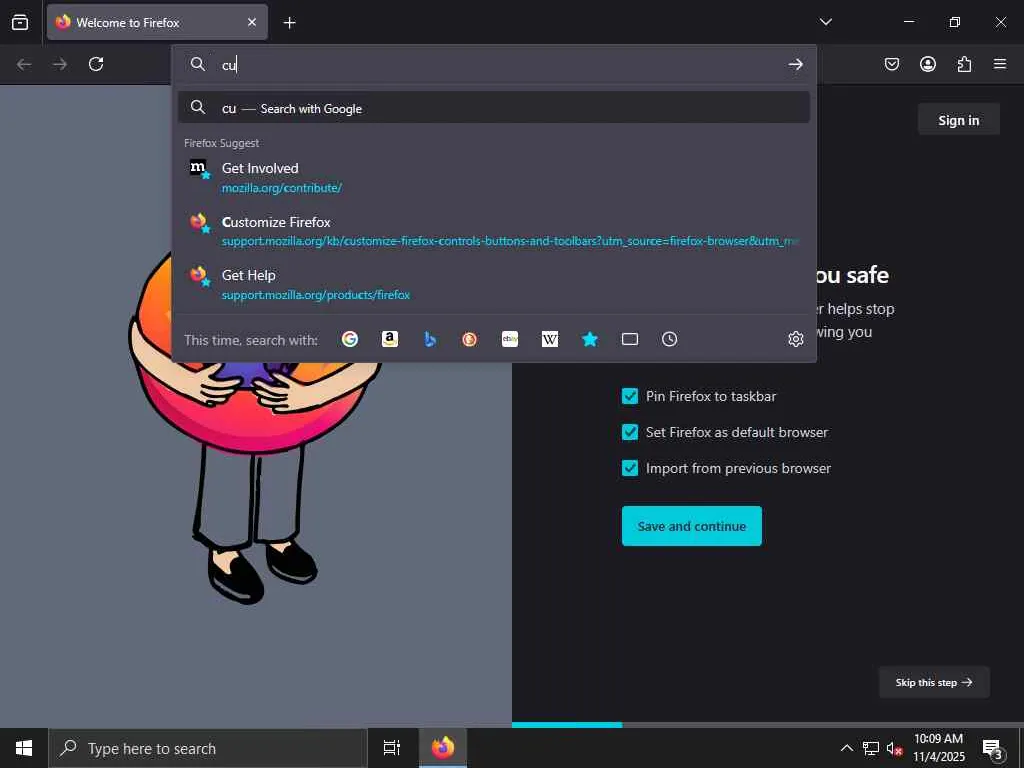Expand the list all tabs chevron

tap(825, 22)
